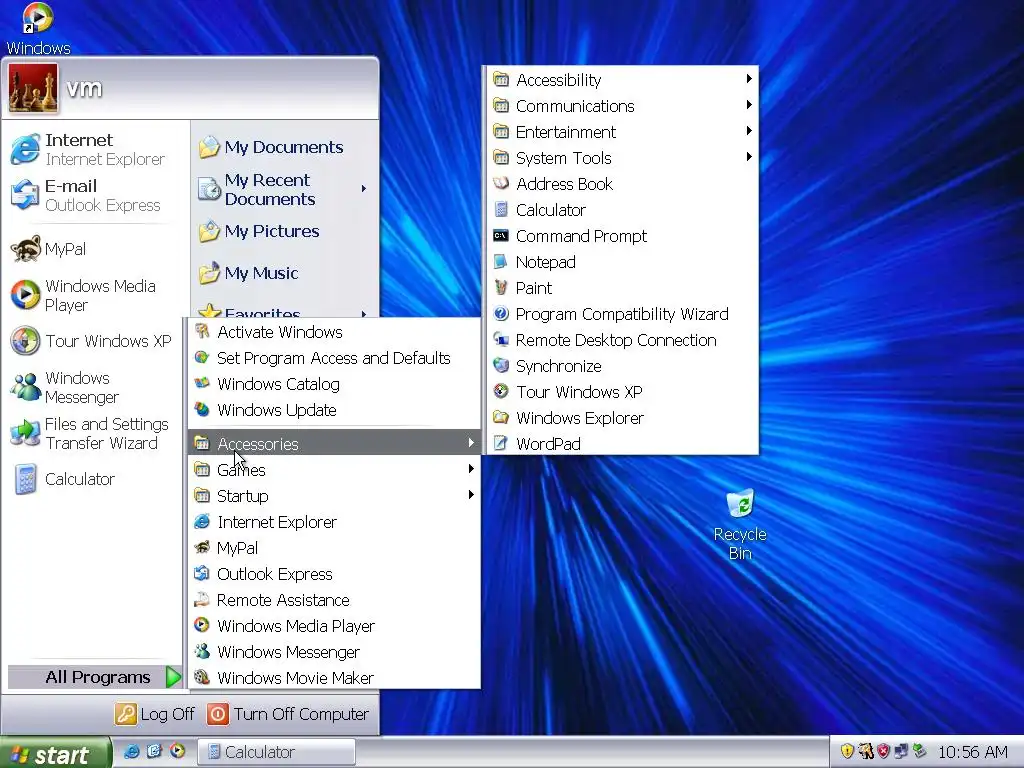Screen dimensions: 1024x768
Task: Open Windows Messenger in the left pane
Action: pos(95,387)
